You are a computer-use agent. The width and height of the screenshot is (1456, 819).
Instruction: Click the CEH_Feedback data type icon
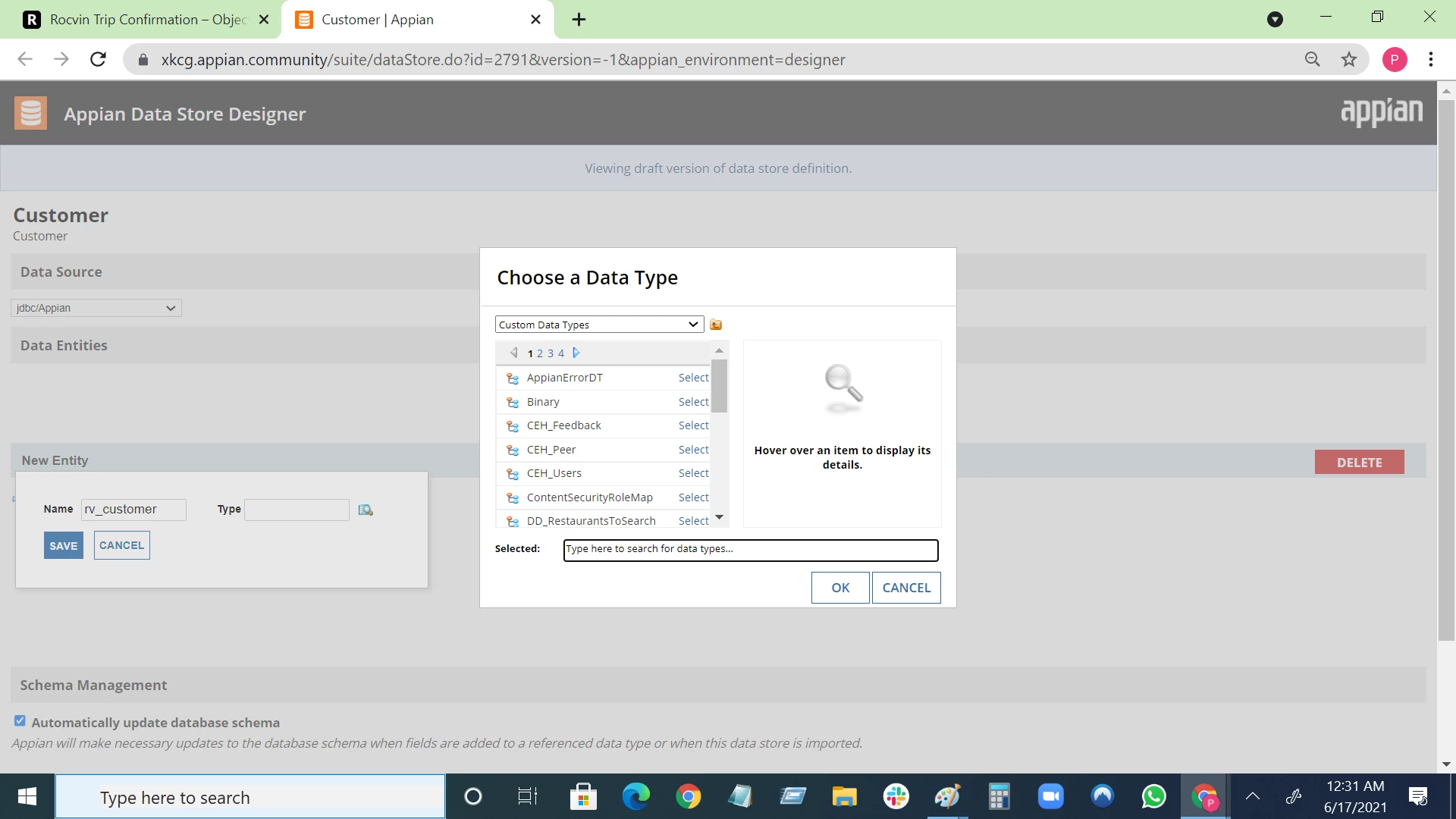[513, 425]
